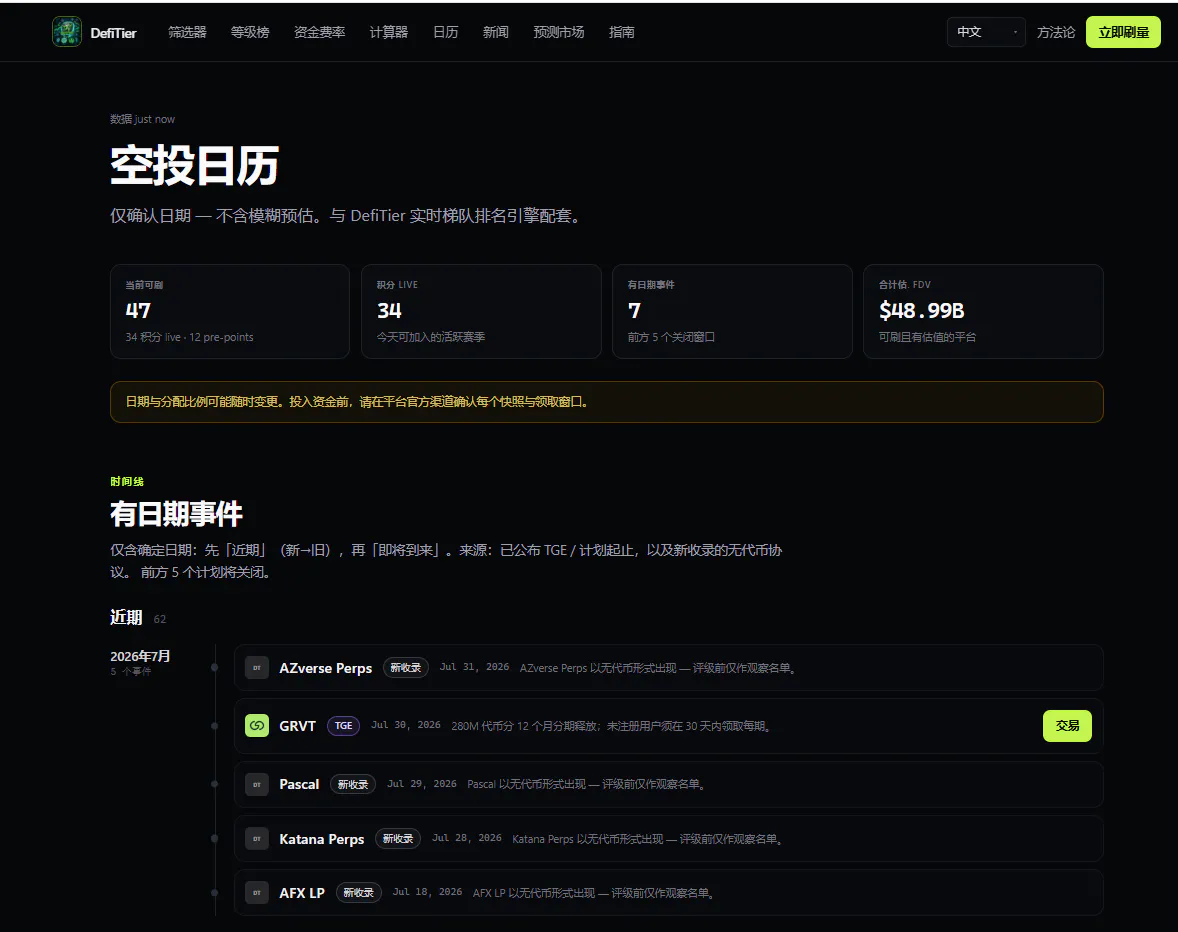
Task: Click the 近期 section heading
Action: coord(126,617)
